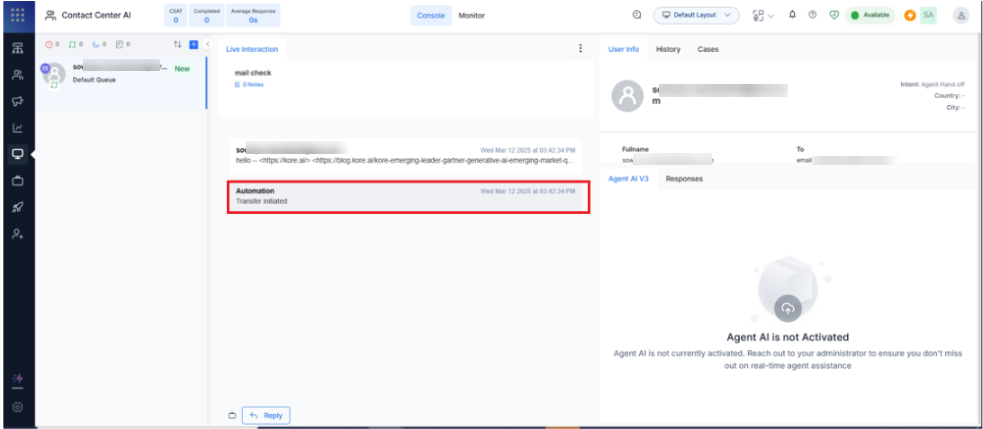983x429 pixels.
Task: Select the agent console monitor sidebar icon
Action: point(17,154)
